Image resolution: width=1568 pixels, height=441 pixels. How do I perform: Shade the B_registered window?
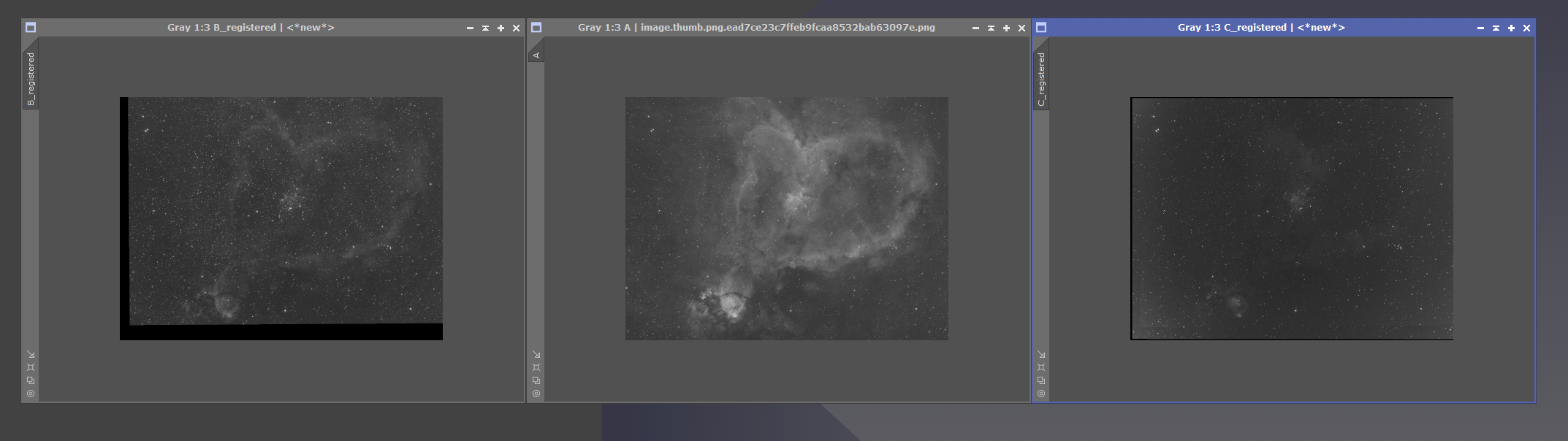485,28
